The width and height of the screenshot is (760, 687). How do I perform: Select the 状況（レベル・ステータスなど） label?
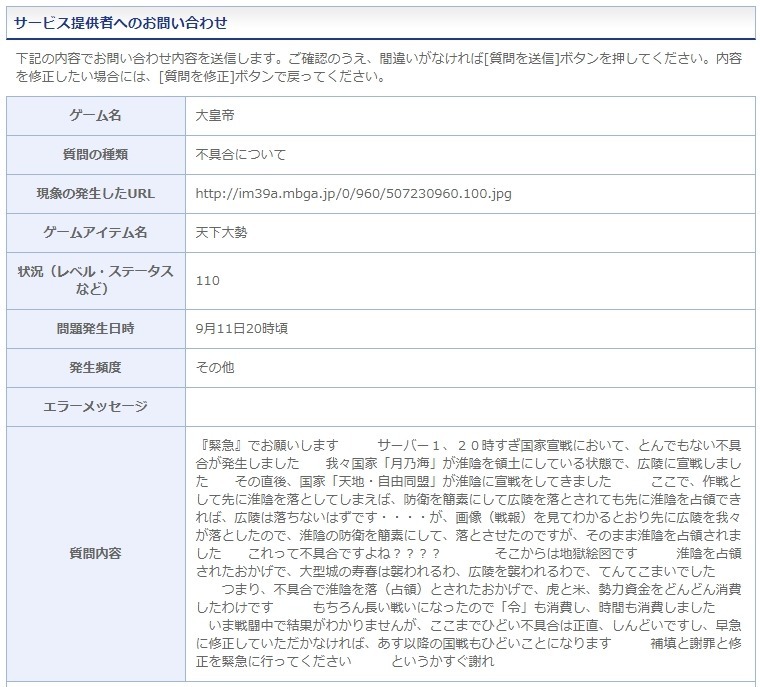[x=95, y=280]
